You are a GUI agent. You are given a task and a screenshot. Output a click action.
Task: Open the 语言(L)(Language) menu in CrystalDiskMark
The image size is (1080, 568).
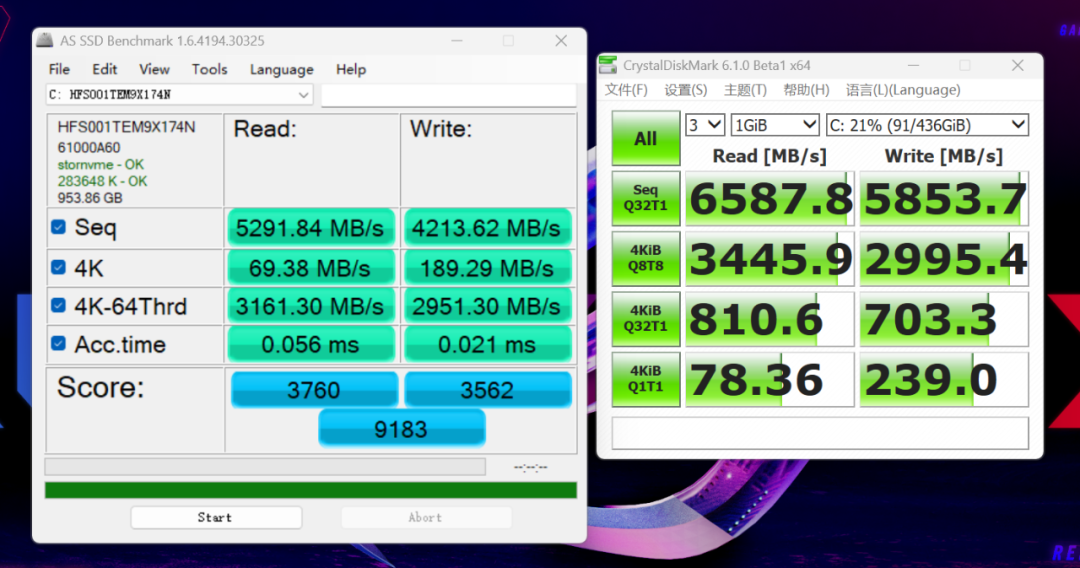[x=903, y=90]
